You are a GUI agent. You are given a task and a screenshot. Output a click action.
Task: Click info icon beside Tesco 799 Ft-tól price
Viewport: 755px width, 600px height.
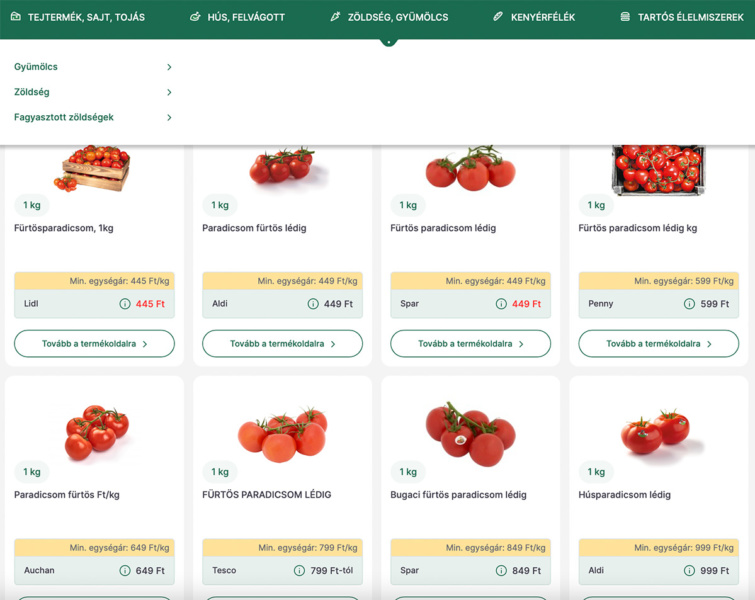(x=299, y=571)
